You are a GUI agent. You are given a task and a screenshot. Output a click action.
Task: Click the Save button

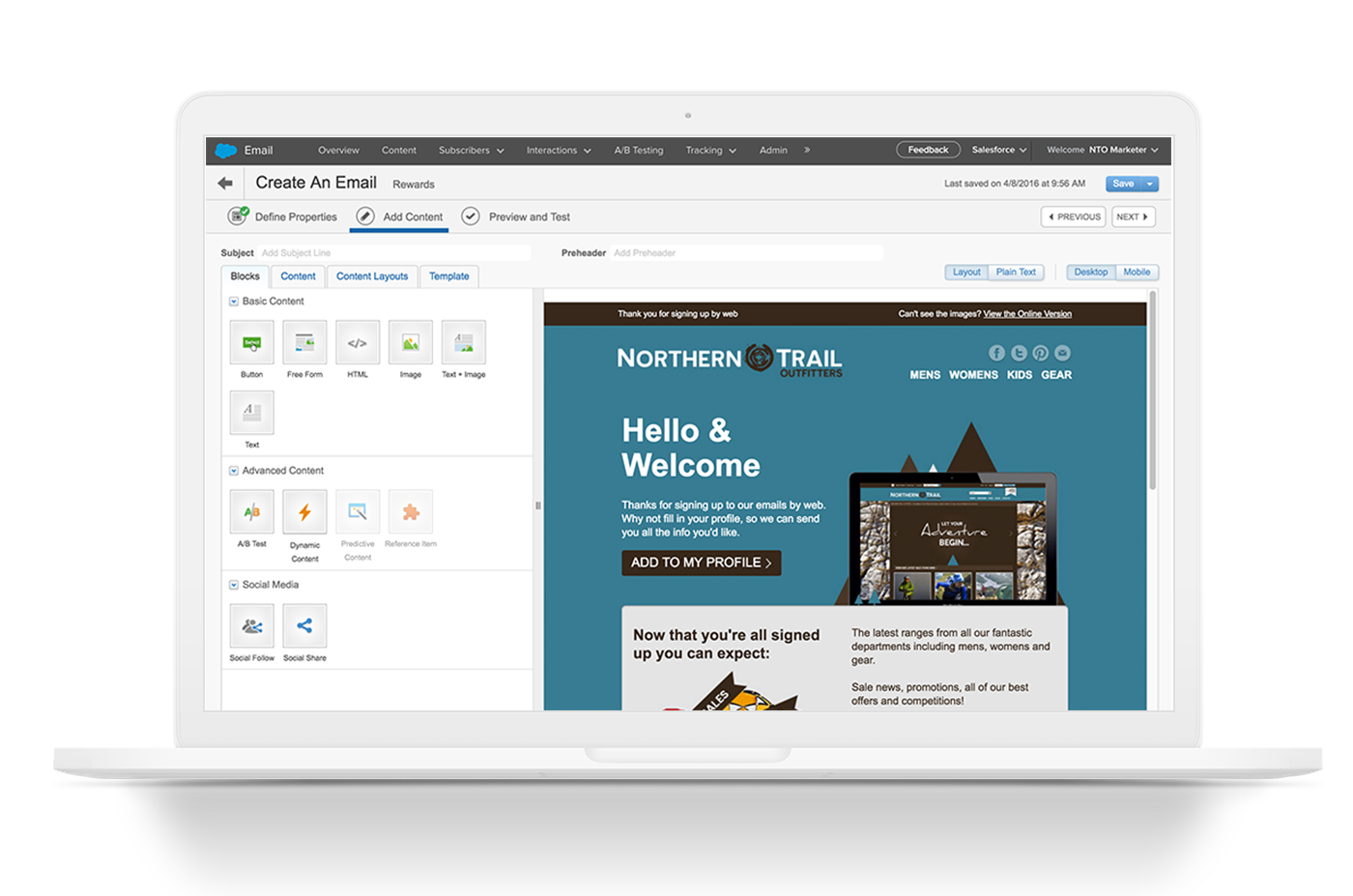pyautogui.click(x=1123, y=184)
